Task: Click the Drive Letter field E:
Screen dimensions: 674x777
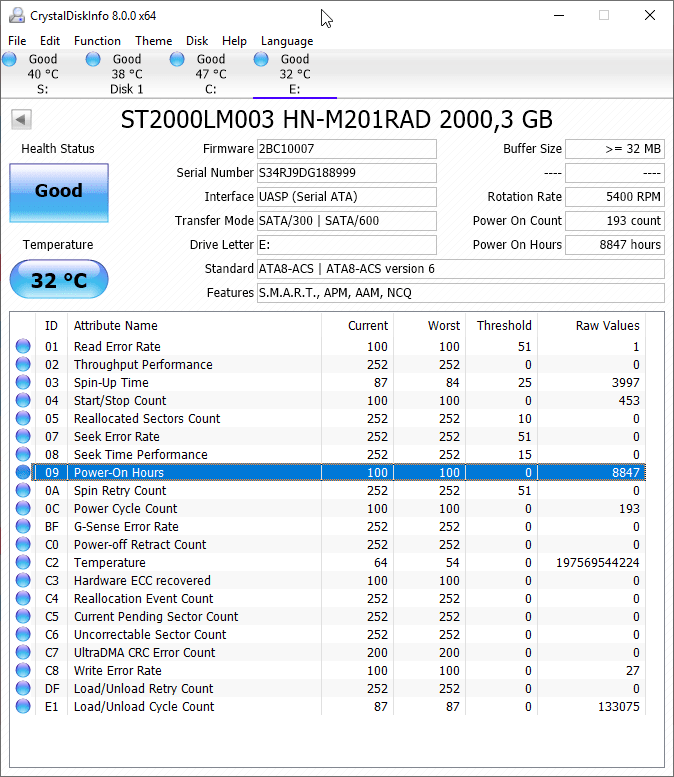Action: (347, 245)
